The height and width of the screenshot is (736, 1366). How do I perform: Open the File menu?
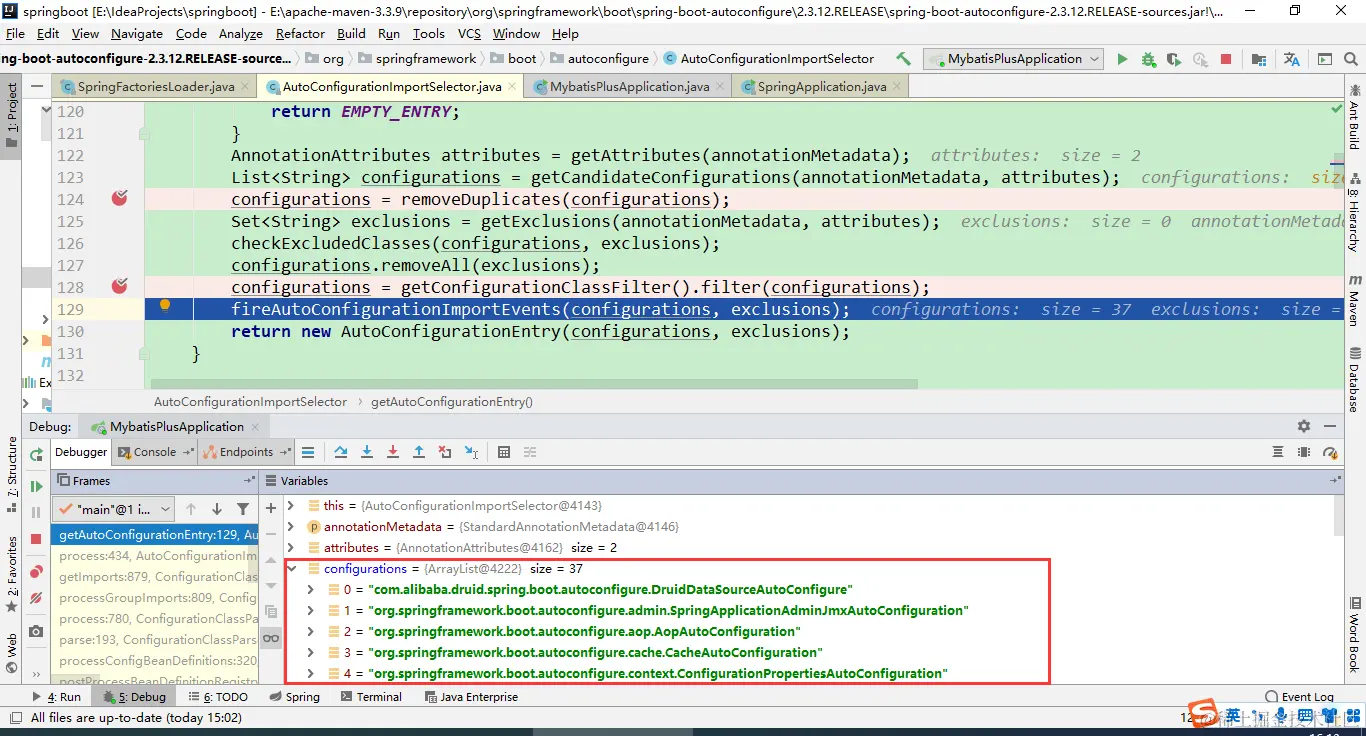[x=15, y=33]
